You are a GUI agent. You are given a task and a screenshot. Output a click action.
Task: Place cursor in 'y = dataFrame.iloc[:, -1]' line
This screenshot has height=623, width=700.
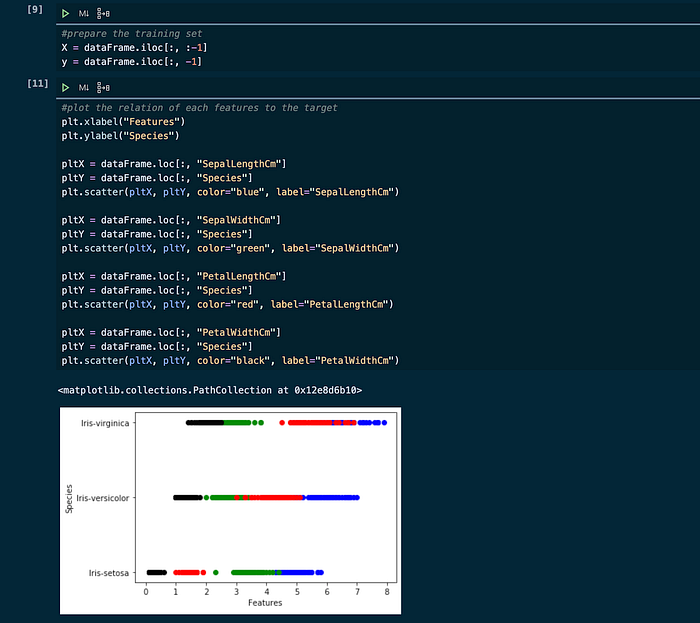[132, 62]
